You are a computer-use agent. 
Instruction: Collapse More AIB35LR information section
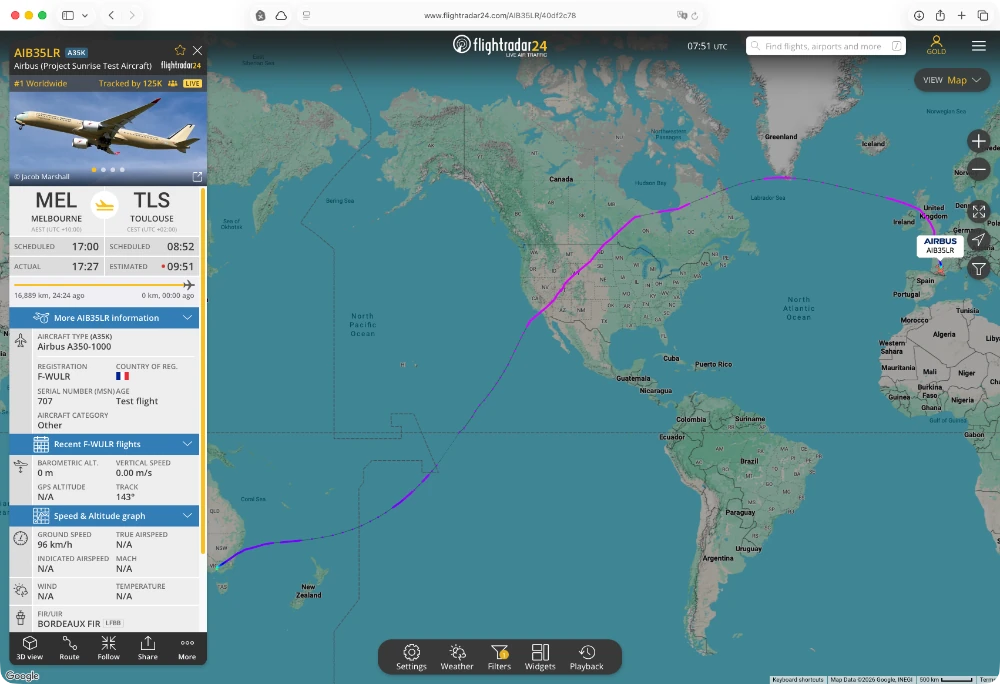(104, 317)
